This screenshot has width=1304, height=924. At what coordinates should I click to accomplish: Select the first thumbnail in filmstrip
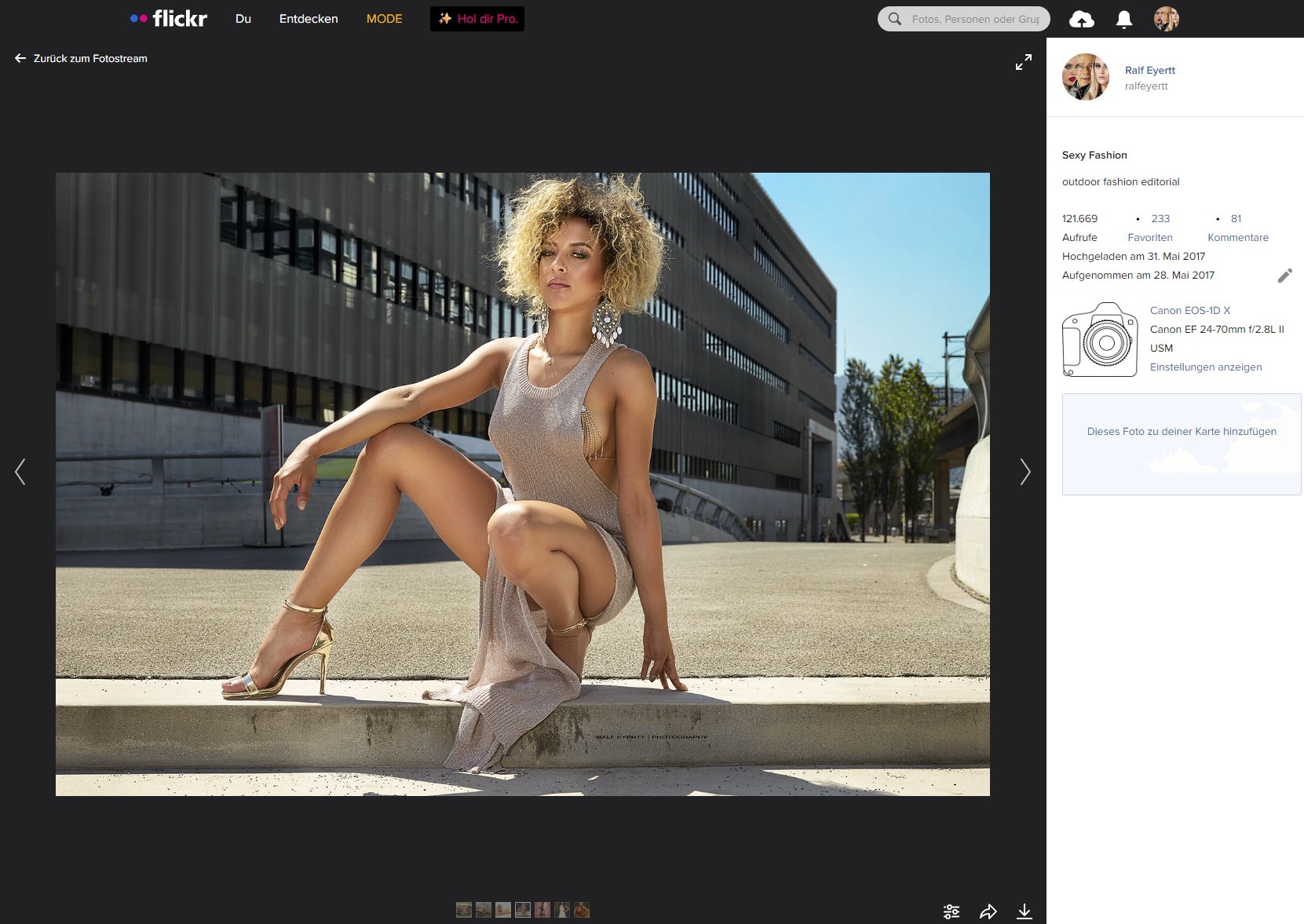[464, 910]
